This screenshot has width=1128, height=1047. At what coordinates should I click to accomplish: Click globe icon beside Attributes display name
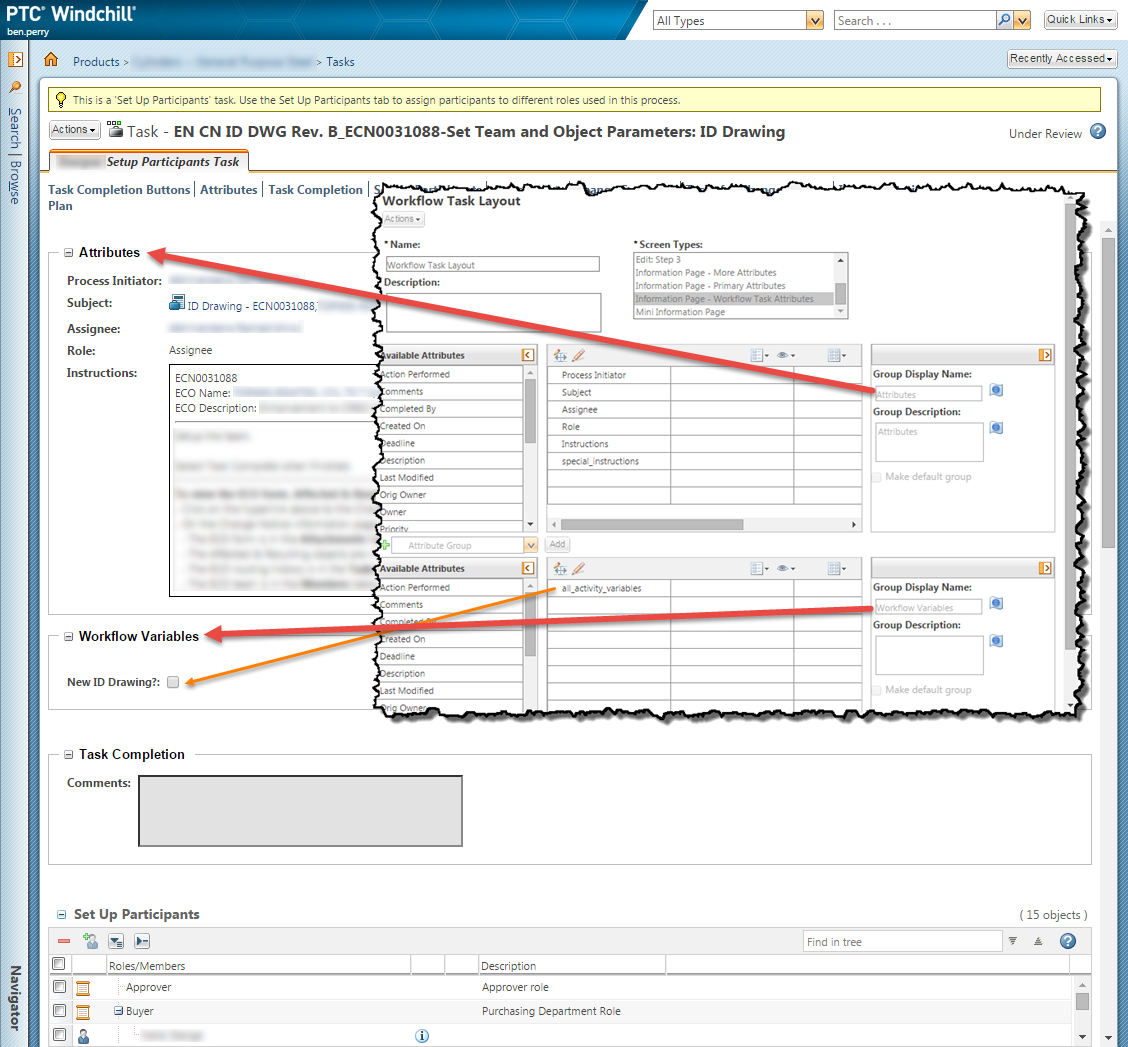[996, 390]
